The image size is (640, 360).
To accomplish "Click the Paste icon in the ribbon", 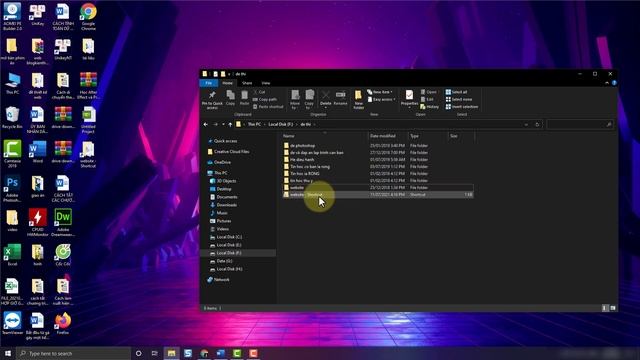I will [244, 98].
